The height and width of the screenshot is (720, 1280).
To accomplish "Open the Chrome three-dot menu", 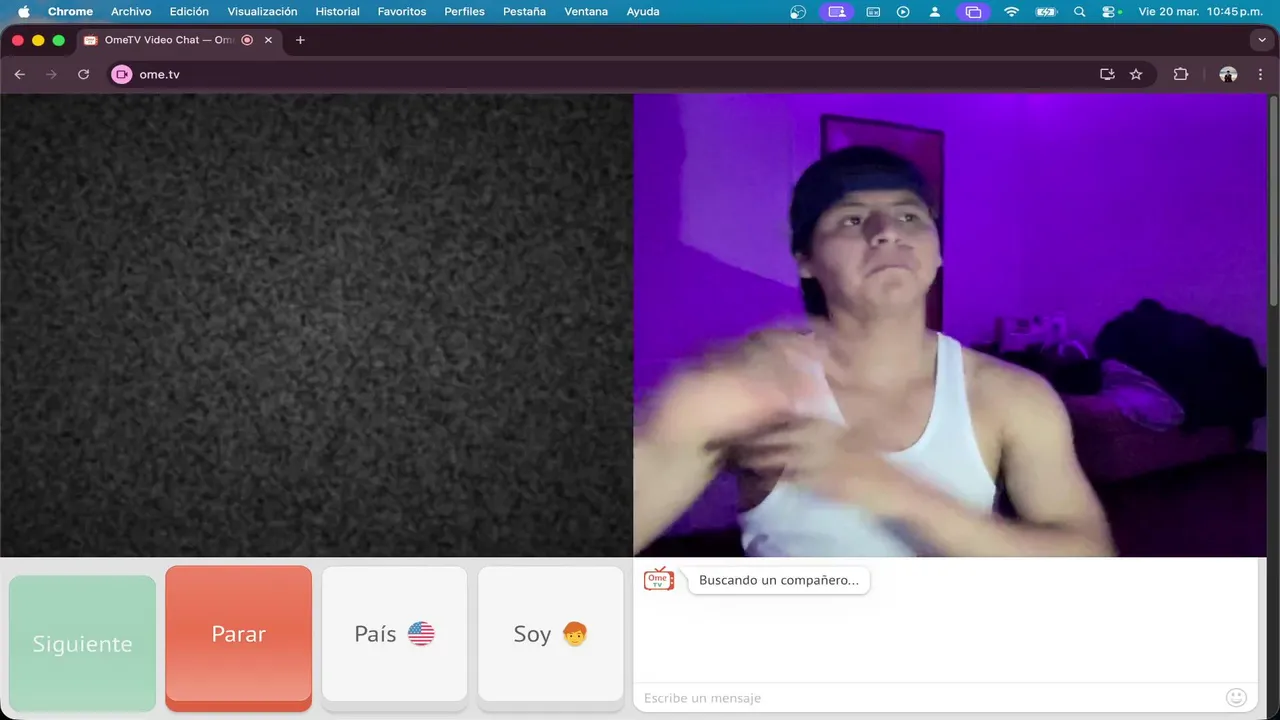I will [x=1260, y=74].
